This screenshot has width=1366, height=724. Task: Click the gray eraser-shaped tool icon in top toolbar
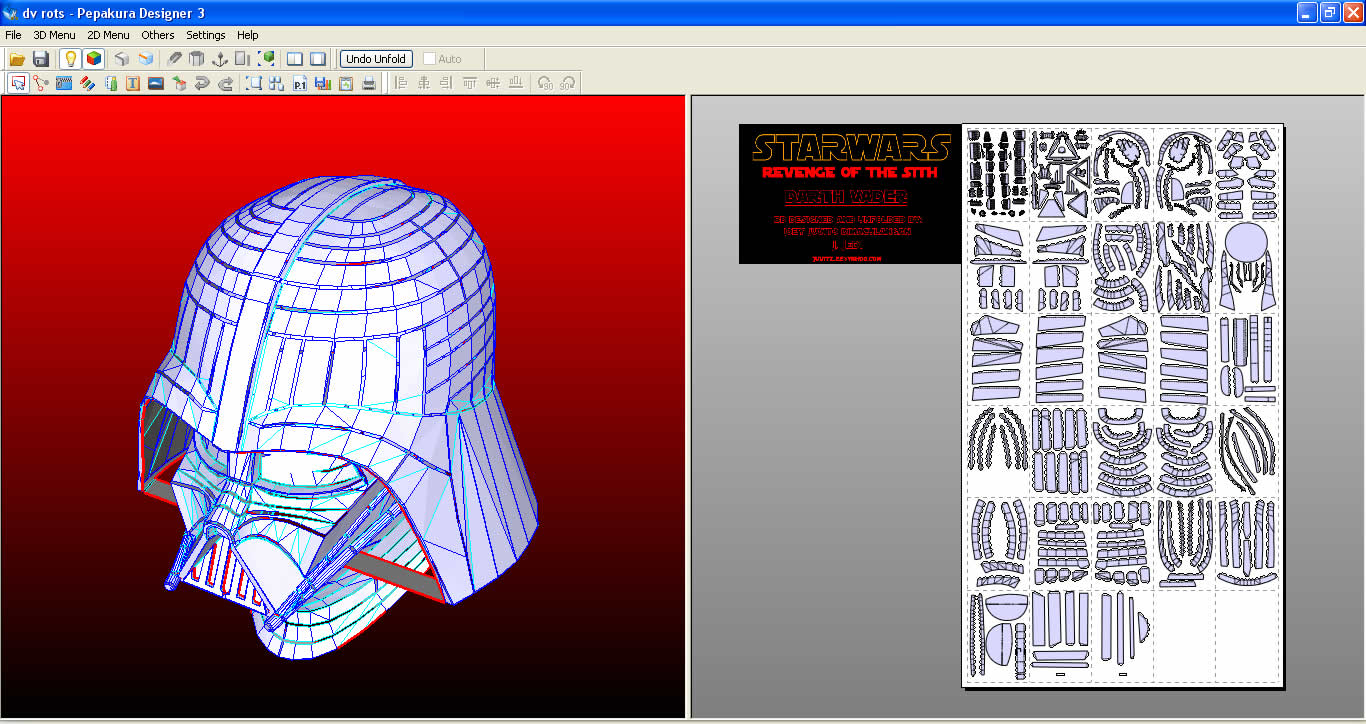[x=175, y=59]
